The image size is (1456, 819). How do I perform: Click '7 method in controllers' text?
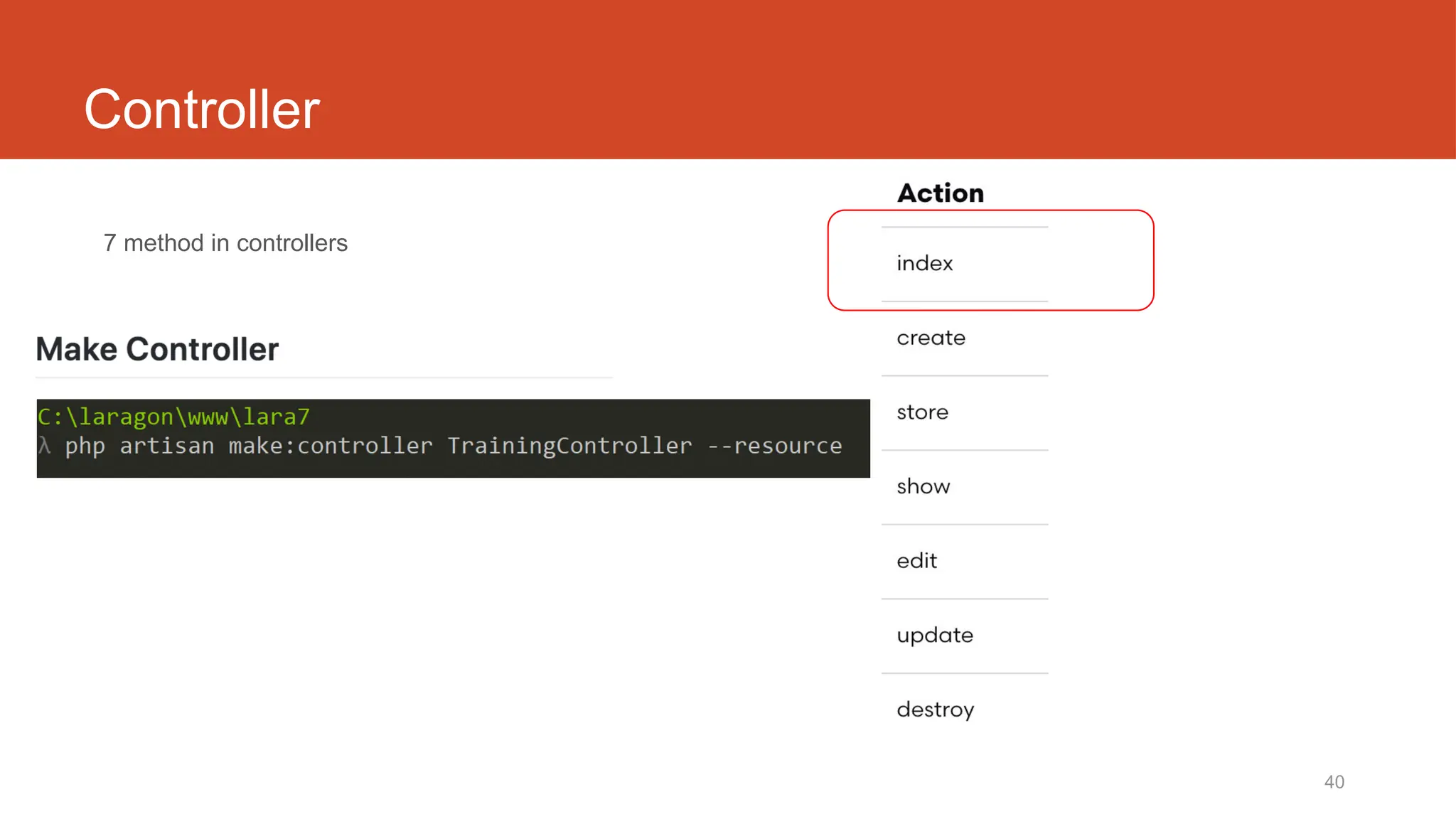point(225,243)
